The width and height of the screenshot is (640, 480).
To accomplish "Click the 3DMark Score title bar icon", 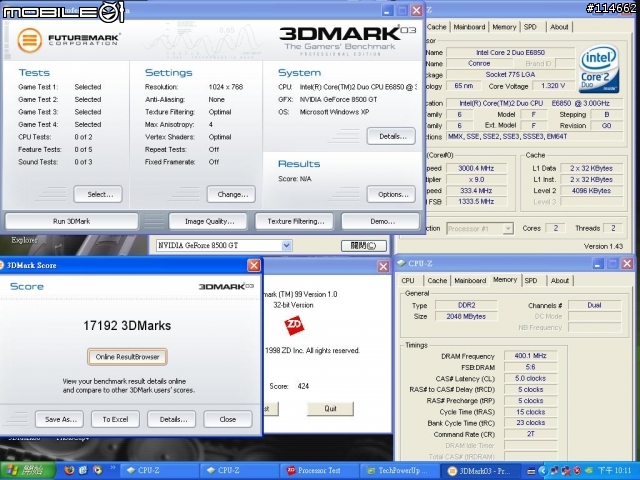I will pyautogui.click(x=2, y=265).
